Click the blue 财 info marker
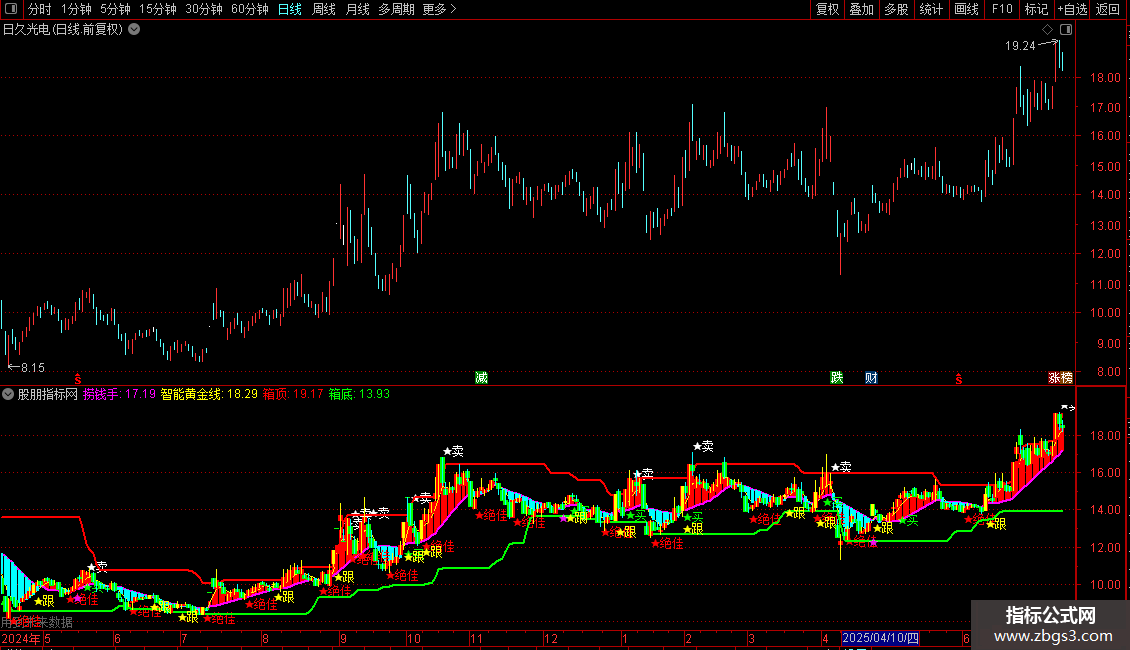Viewport: 1130px width, 650px height. coord(871,378)
